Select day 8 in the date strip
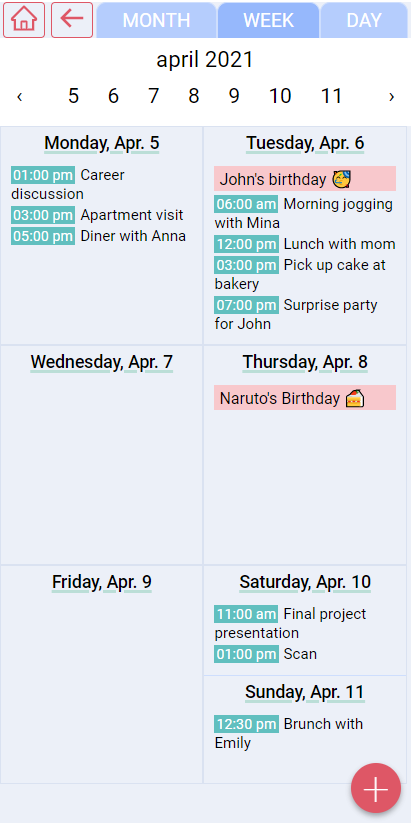Image resolution: width=411 pixels, height=823 pixels. click(194, 96)
